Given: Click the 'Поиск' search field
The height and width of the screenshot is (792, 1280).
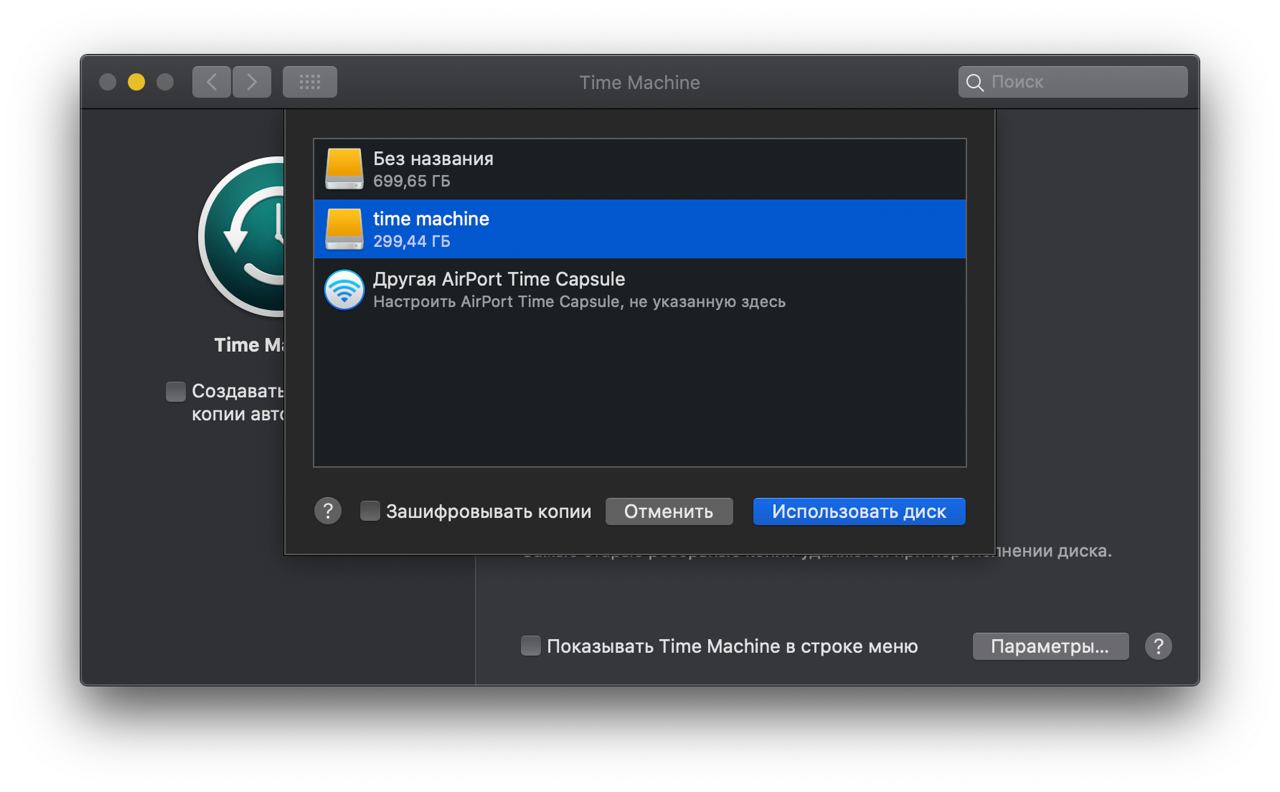Looking at the screenshot, I should coord(1073,82).
